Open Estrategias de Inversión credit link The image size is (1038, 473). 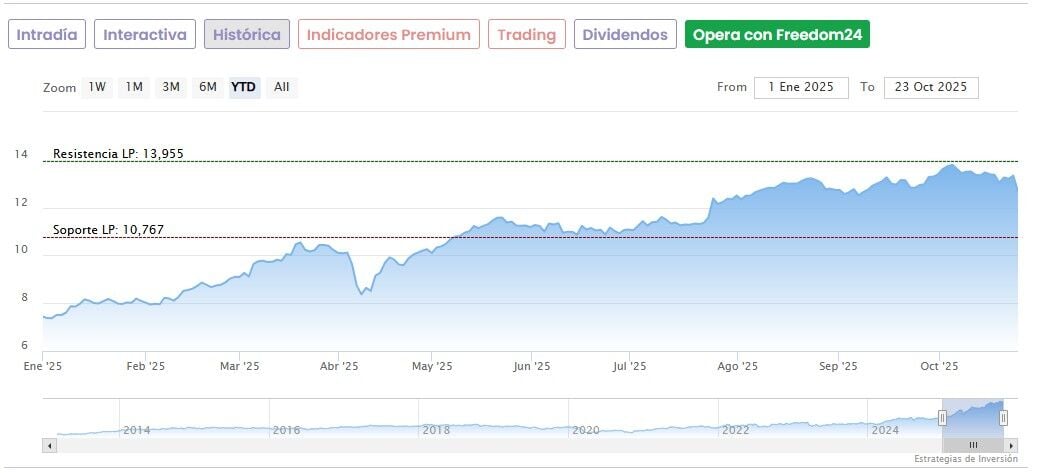[965, 459]
